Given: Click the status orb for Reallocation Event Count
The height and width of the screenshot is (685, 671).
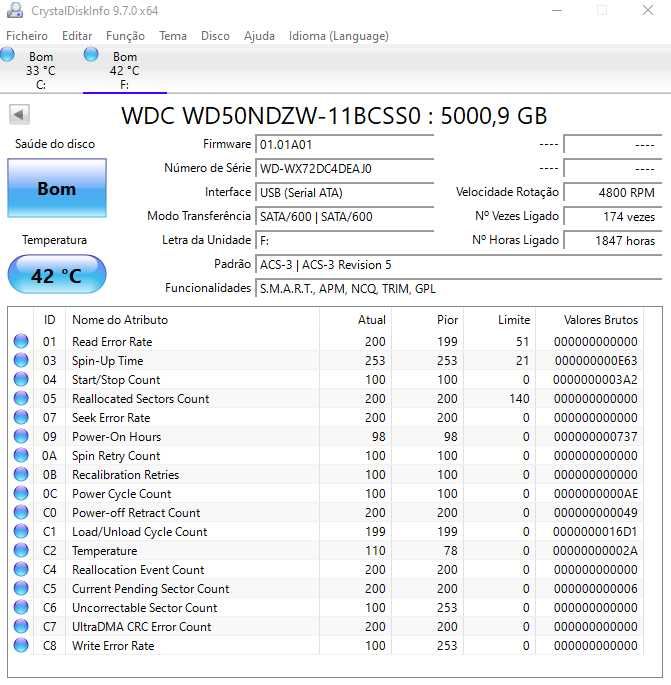Looking at the screenshot, I should (21, 569).
